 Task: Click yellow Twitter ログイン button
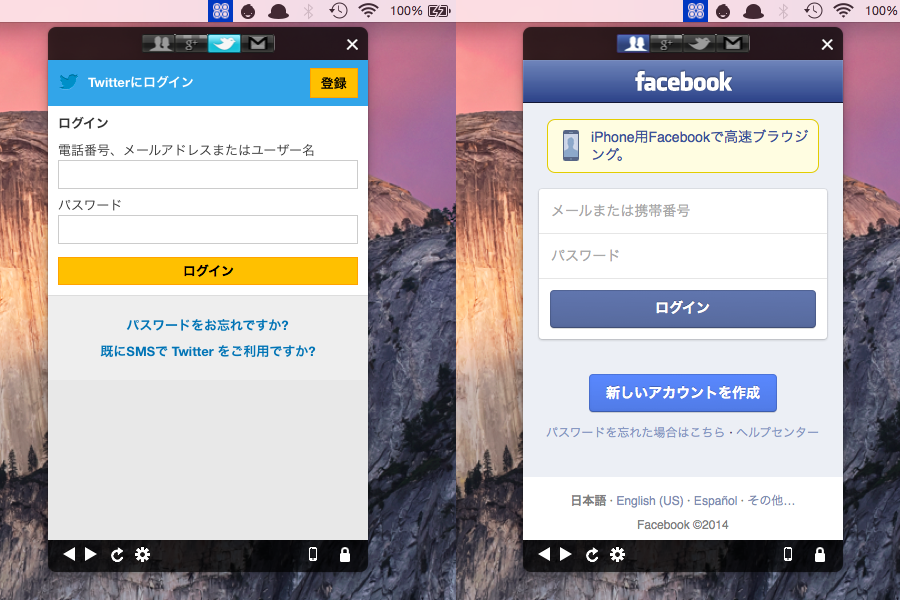pos(208,271)
